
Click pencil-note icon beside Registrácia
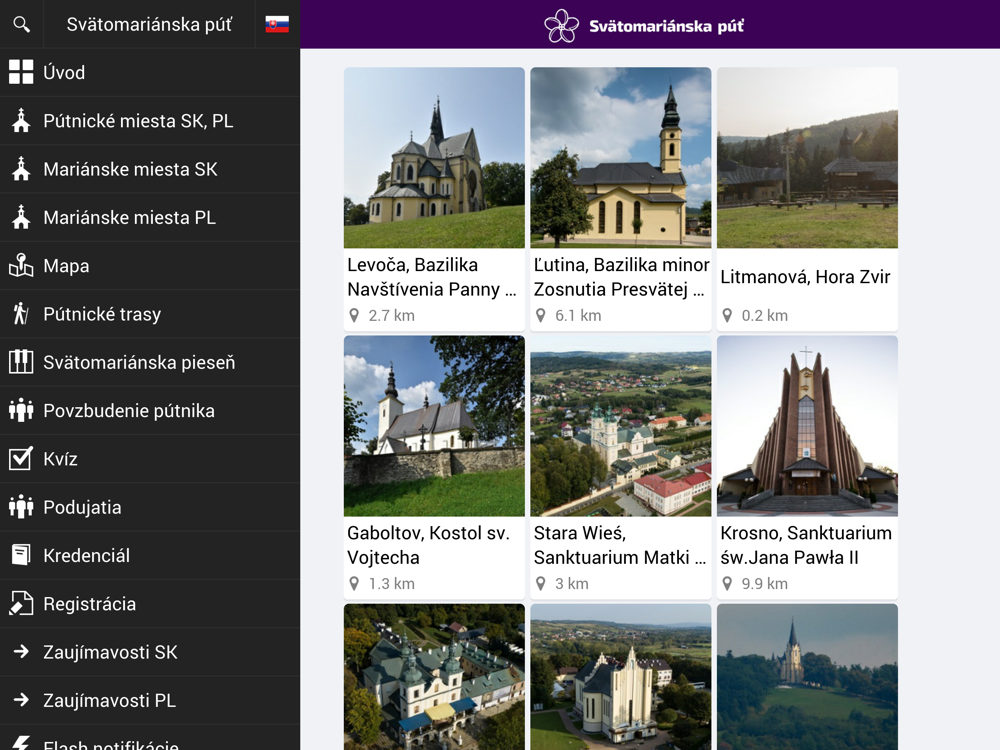(21, 603)
